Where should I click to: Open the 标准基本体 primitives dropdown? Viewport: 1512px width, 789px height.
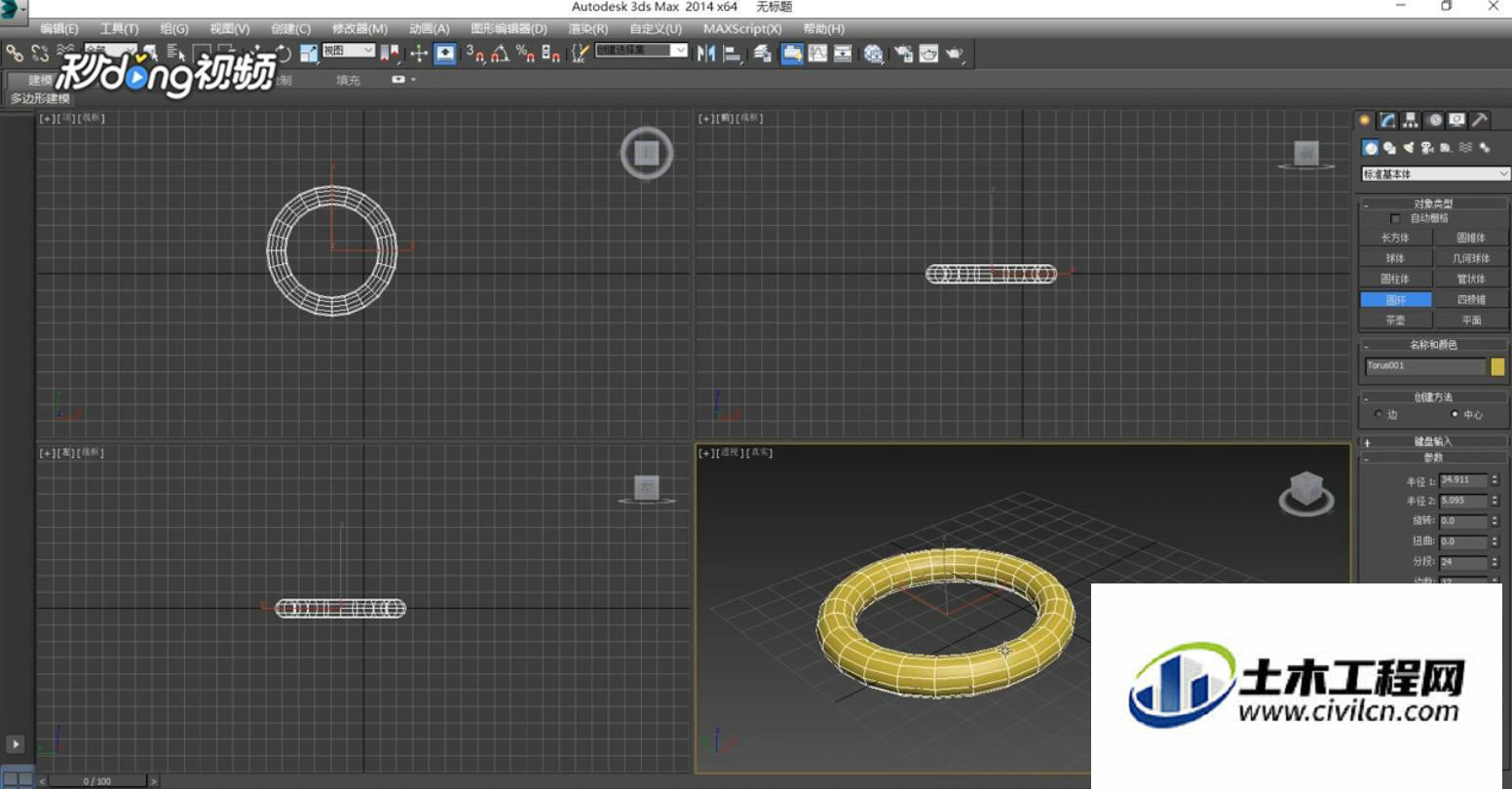point(1435,173)
